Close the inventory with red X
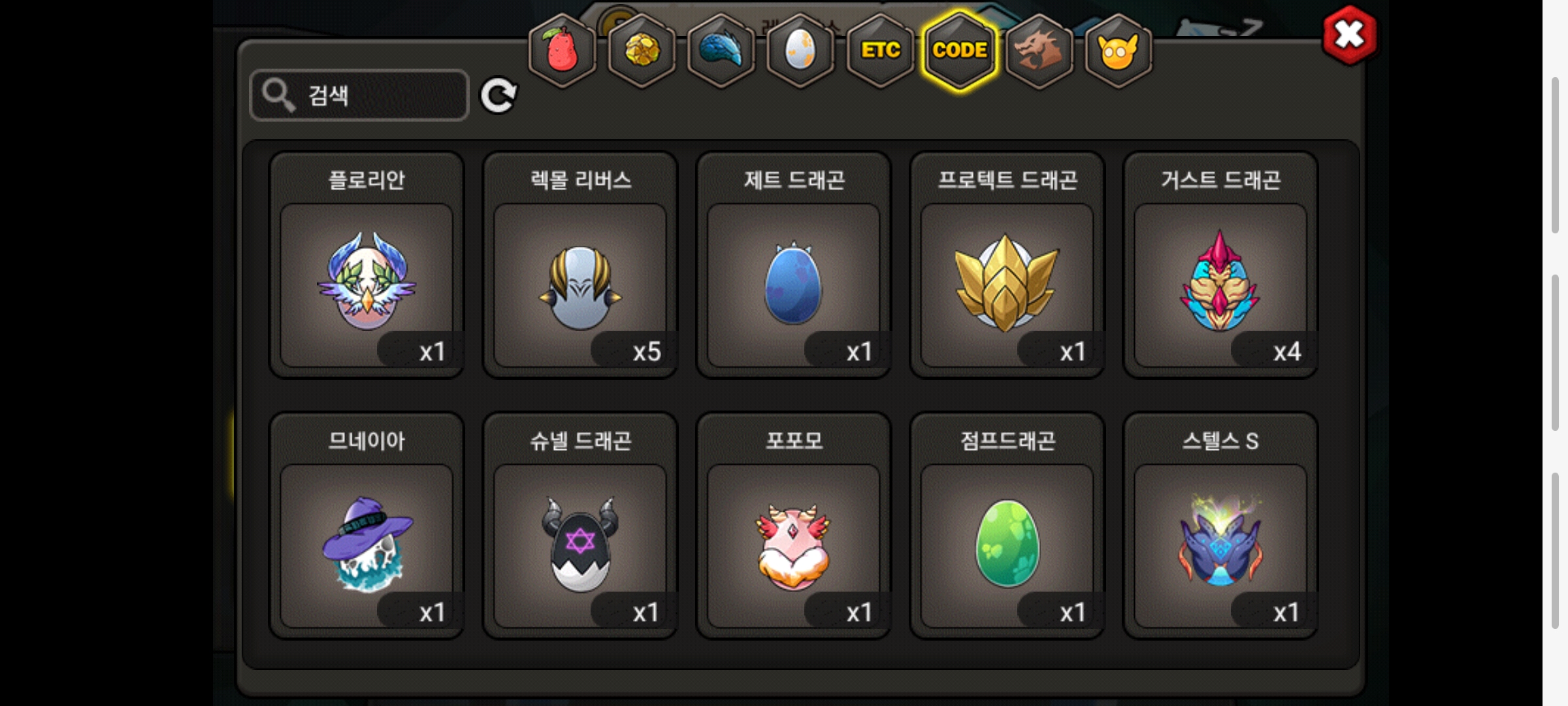1568x706 pixels. pyautogui.click(x=1350, y=35)
